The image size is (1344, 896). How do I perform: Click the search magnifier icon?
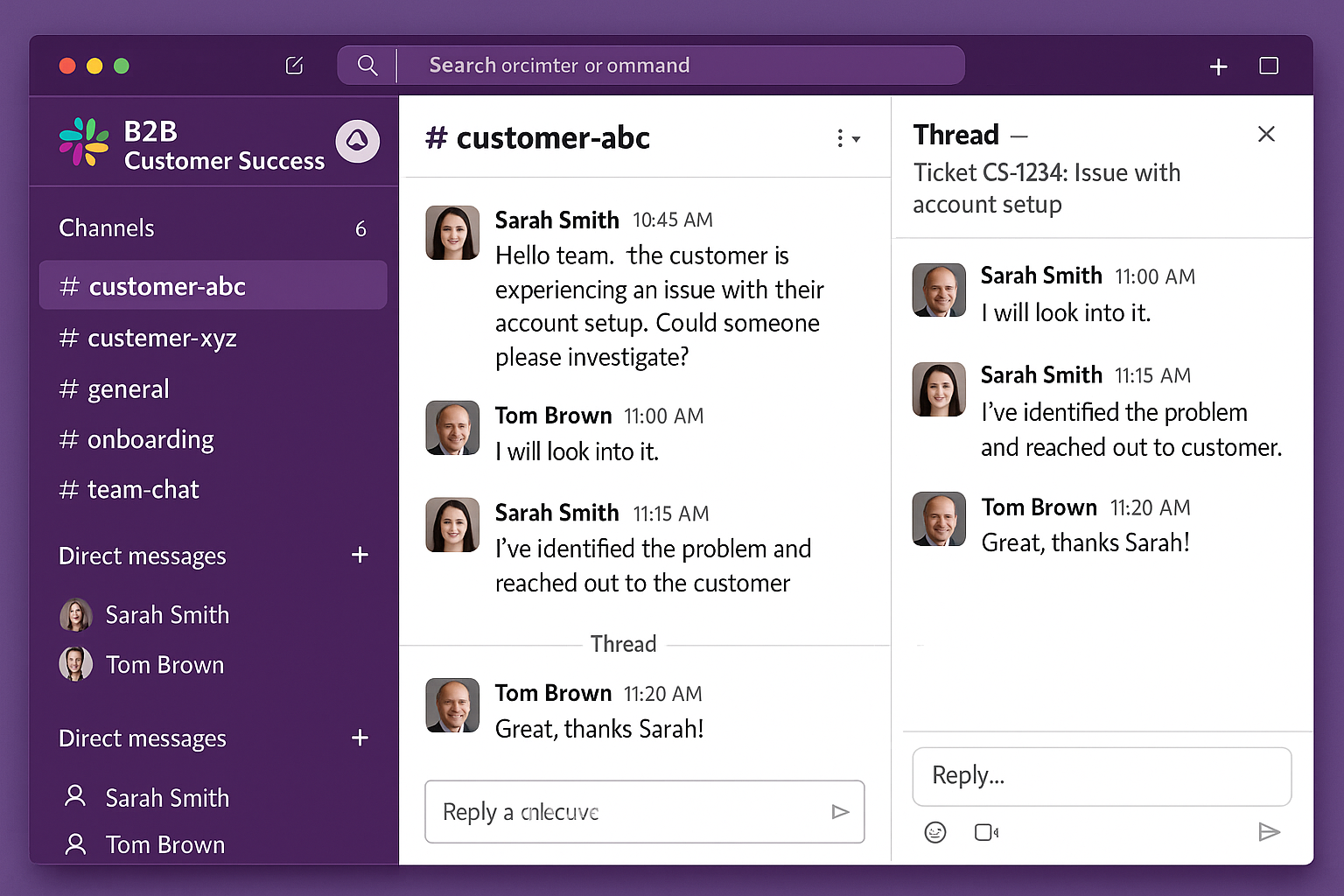click(367, 66)
